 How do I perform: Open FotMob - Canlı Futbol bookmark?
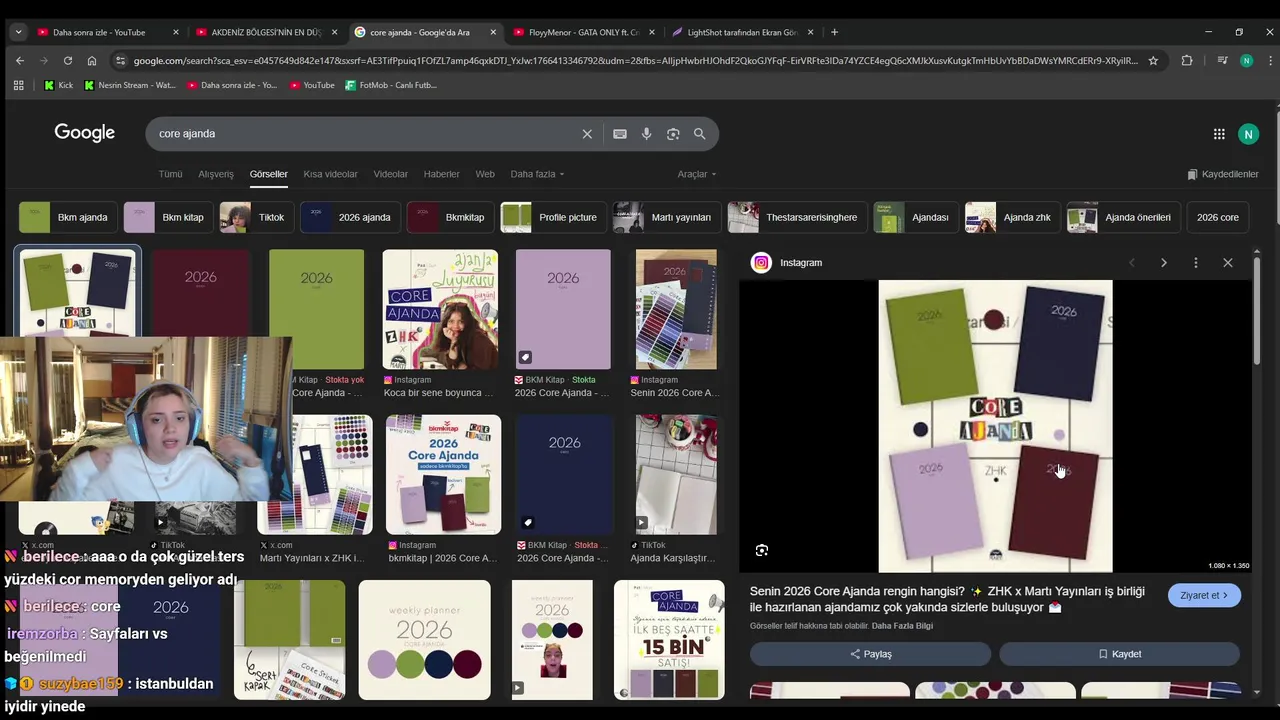pos(391,85)
